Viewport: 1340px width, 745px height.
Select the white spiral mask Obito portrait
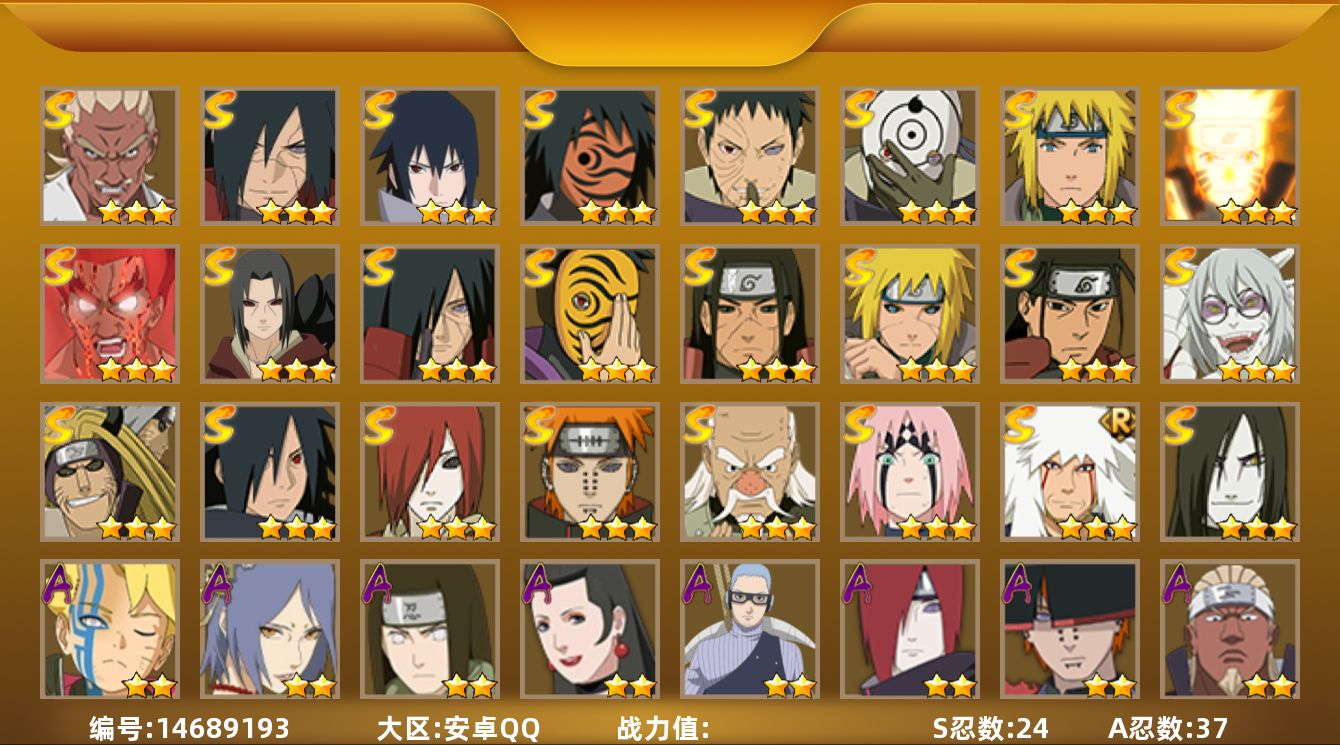click(909, 156)
